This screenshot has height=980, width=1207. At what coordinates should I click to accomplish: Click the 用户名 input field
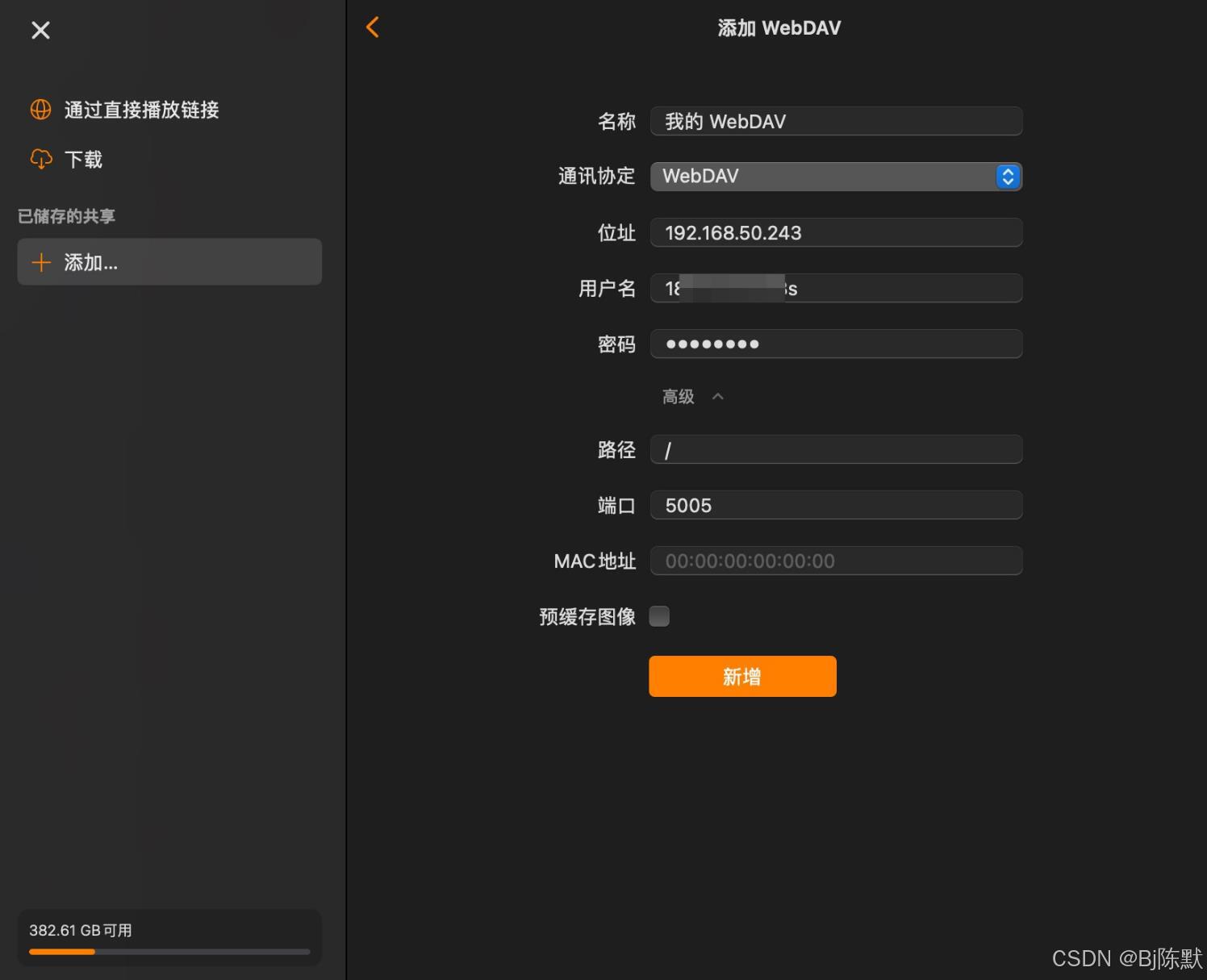(837, 288)
